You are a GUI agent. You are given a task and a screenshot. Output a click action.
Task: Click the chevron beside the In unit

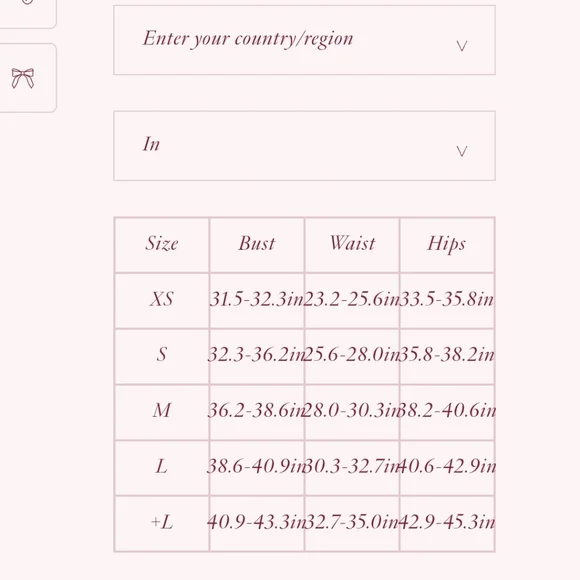pyautogui.click(x=461, y=151)
